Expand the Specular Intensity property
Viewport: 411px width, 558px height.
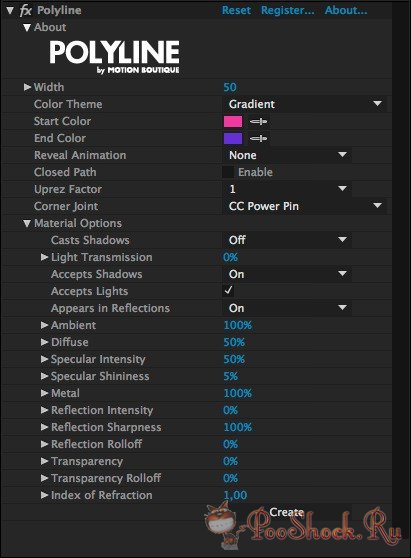coord(44,359)
